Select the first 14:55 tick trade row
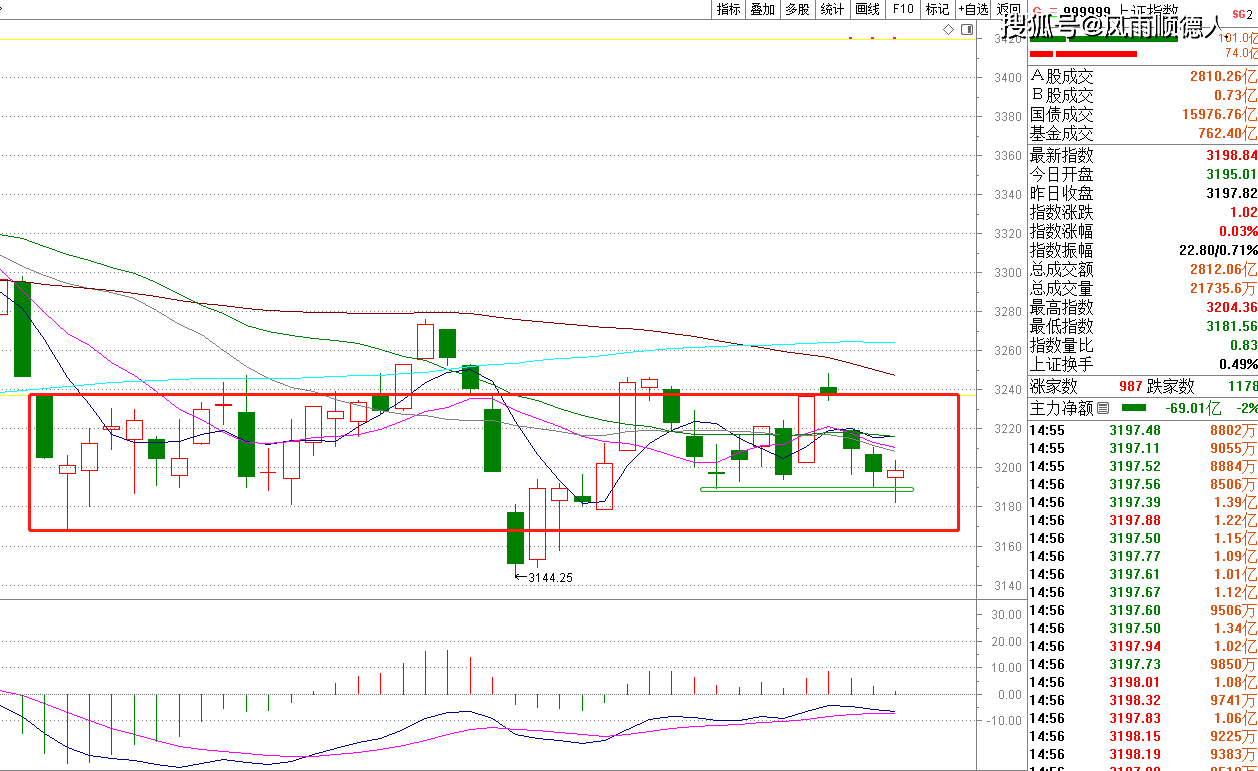Image resolution: width=1258 pixels, height=771 pixels. [x=1142, y=430]
